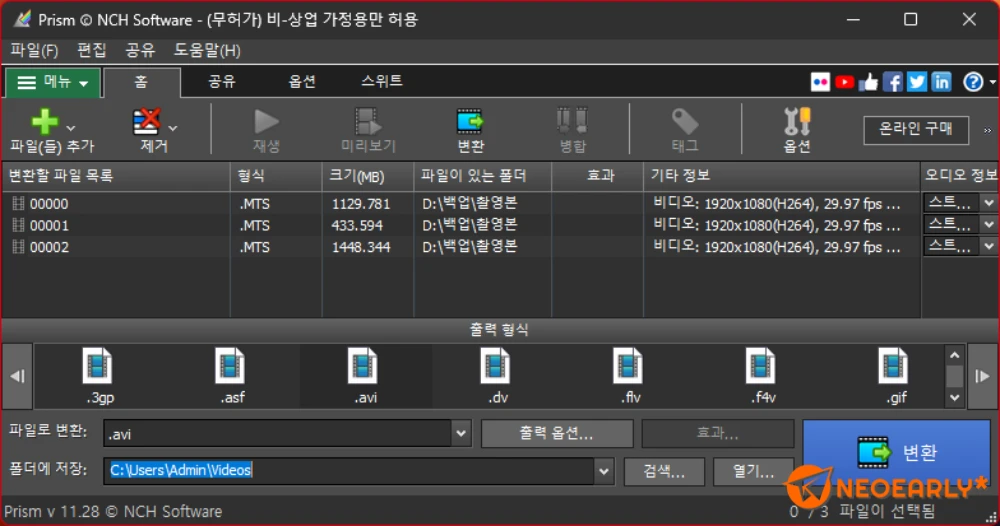Open the 도움말(H) menu
Viewport: 1000px width, 526px height.
coord(207,50)
